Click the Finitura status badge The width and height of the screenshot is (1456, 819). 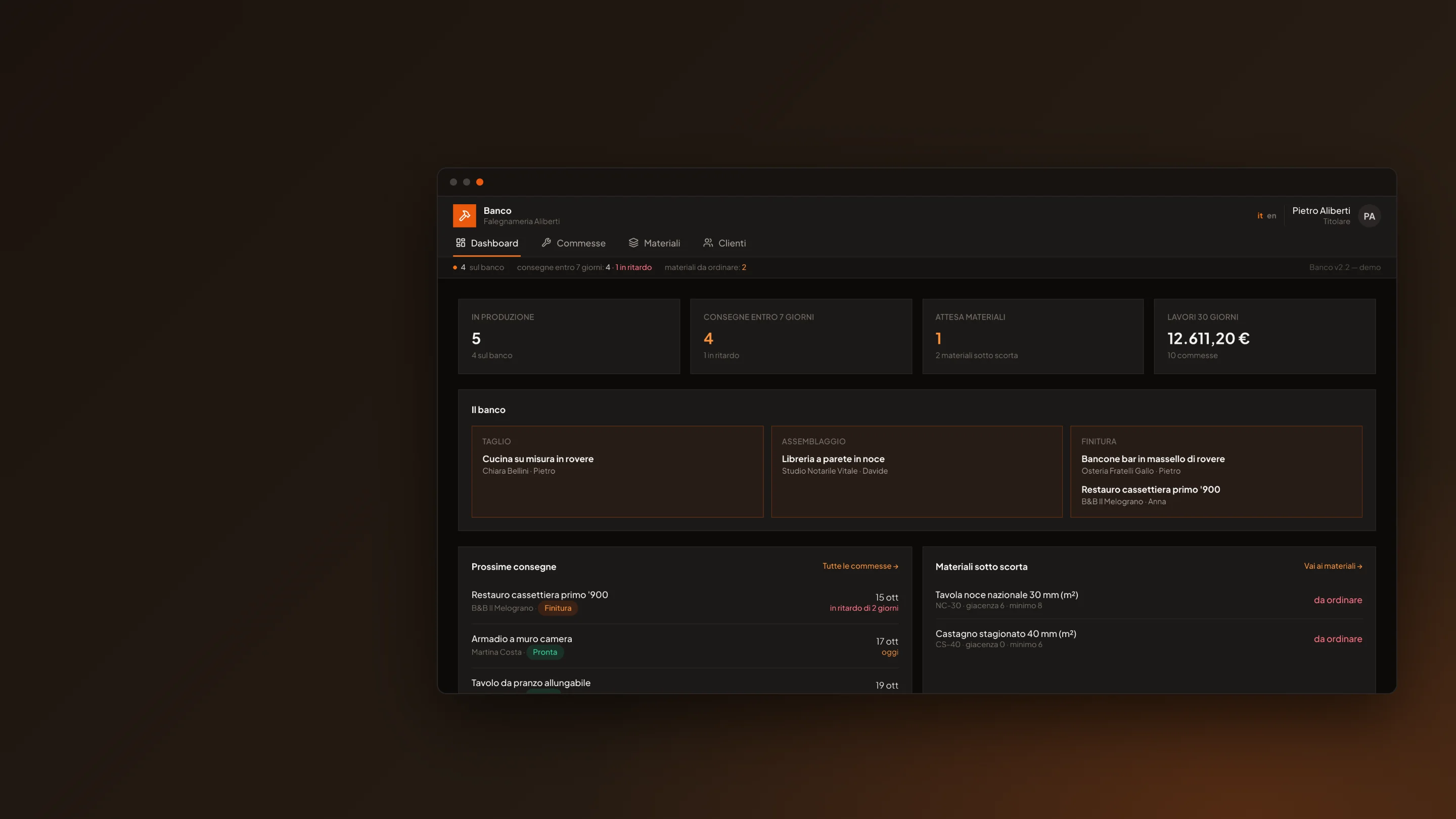point(557,608)
